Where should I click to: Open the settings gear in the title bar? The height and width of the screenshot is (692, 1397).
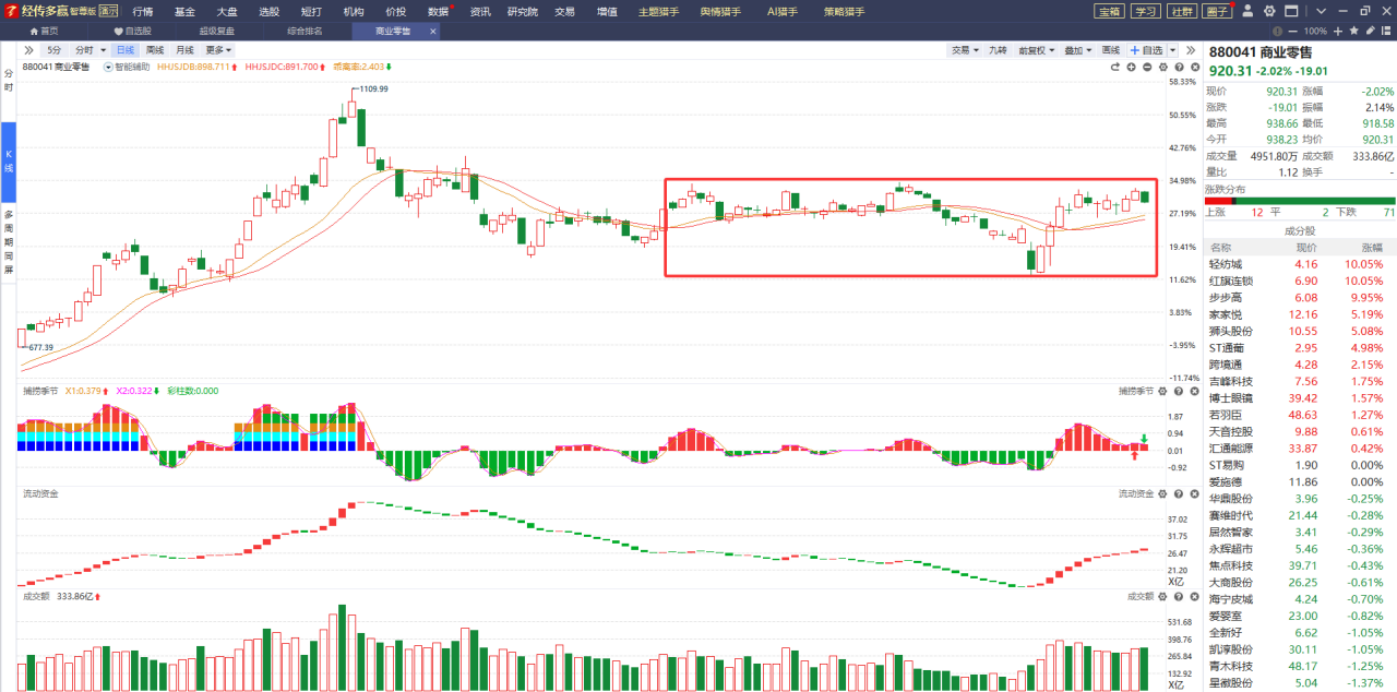[1269, 11]
